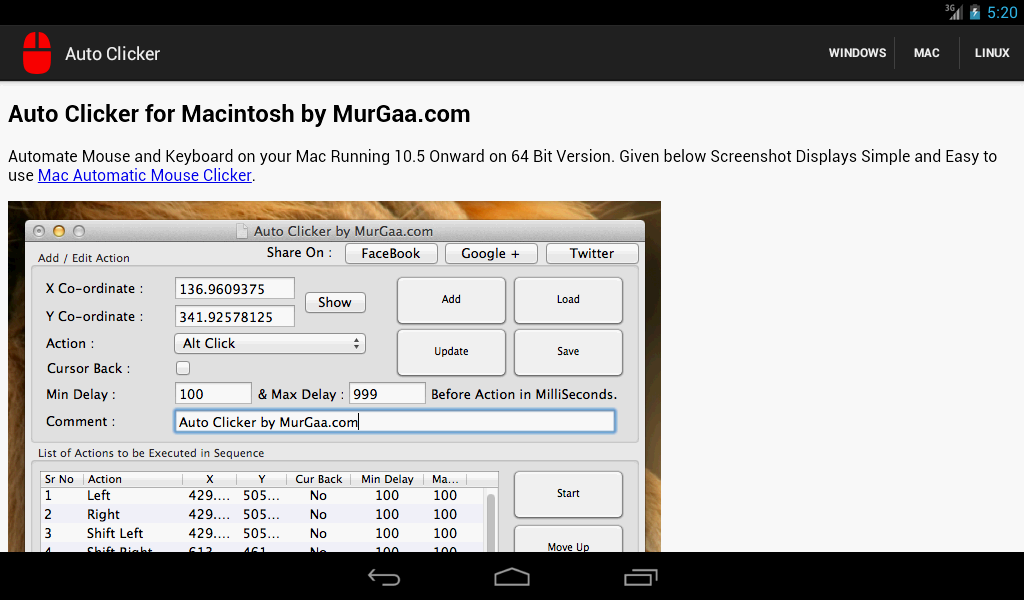Image resolution: width=1024 pixels, height=600 pixels.
Task: Tap the home navigation icon
Action: (511, 577)
